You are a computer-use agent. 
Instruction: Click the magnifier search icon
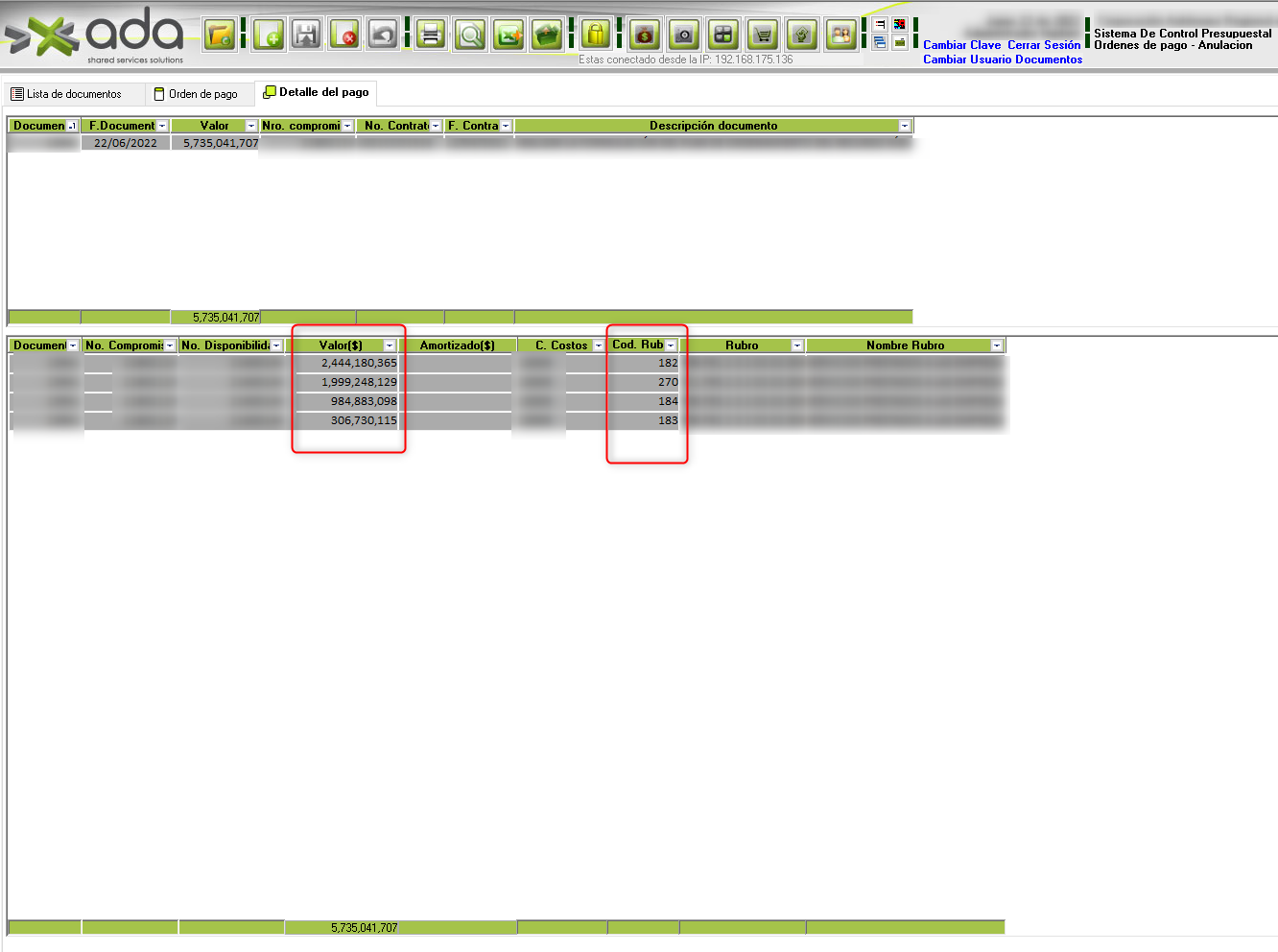tap(470, 36)
